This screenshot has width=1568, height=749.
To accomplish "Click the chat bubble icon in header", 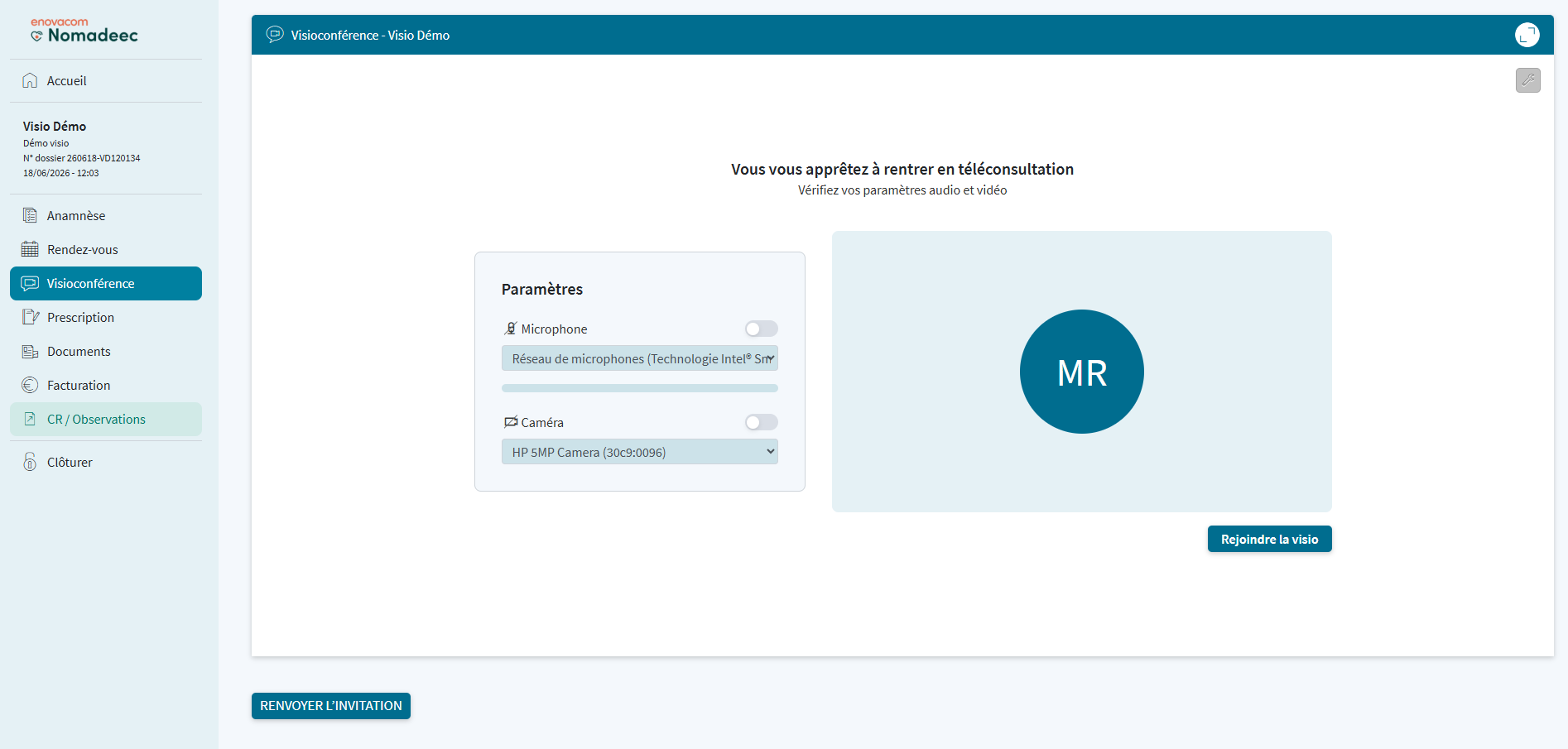I will 275,35.
